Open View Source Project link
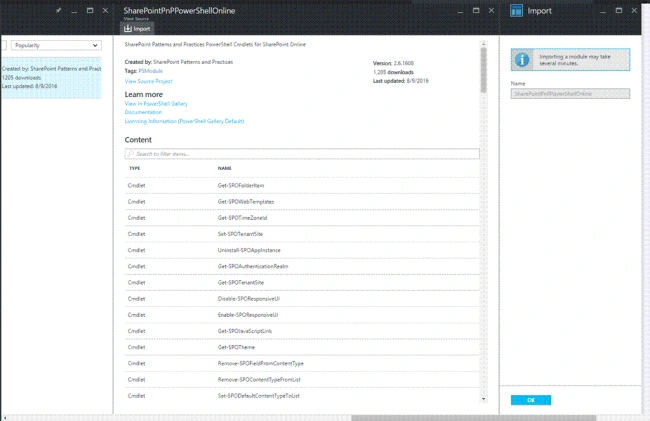The height and width of the screenshot is (421, 650). pos(148,81)
